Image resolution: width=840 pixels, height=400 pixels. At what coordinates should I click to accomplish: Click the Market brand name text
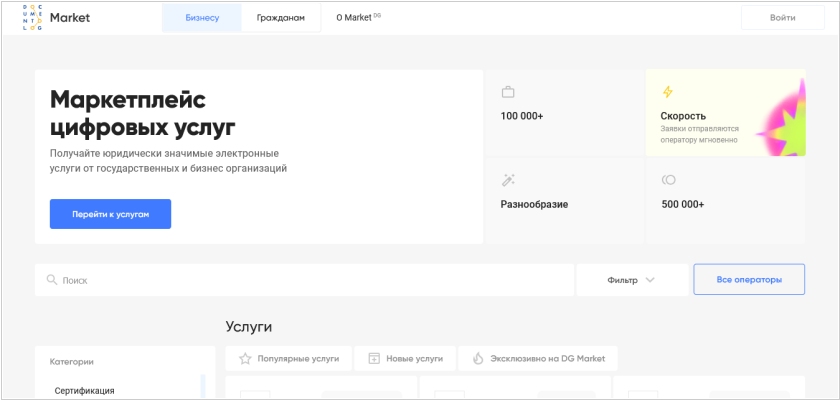click(x=70, y=18)
